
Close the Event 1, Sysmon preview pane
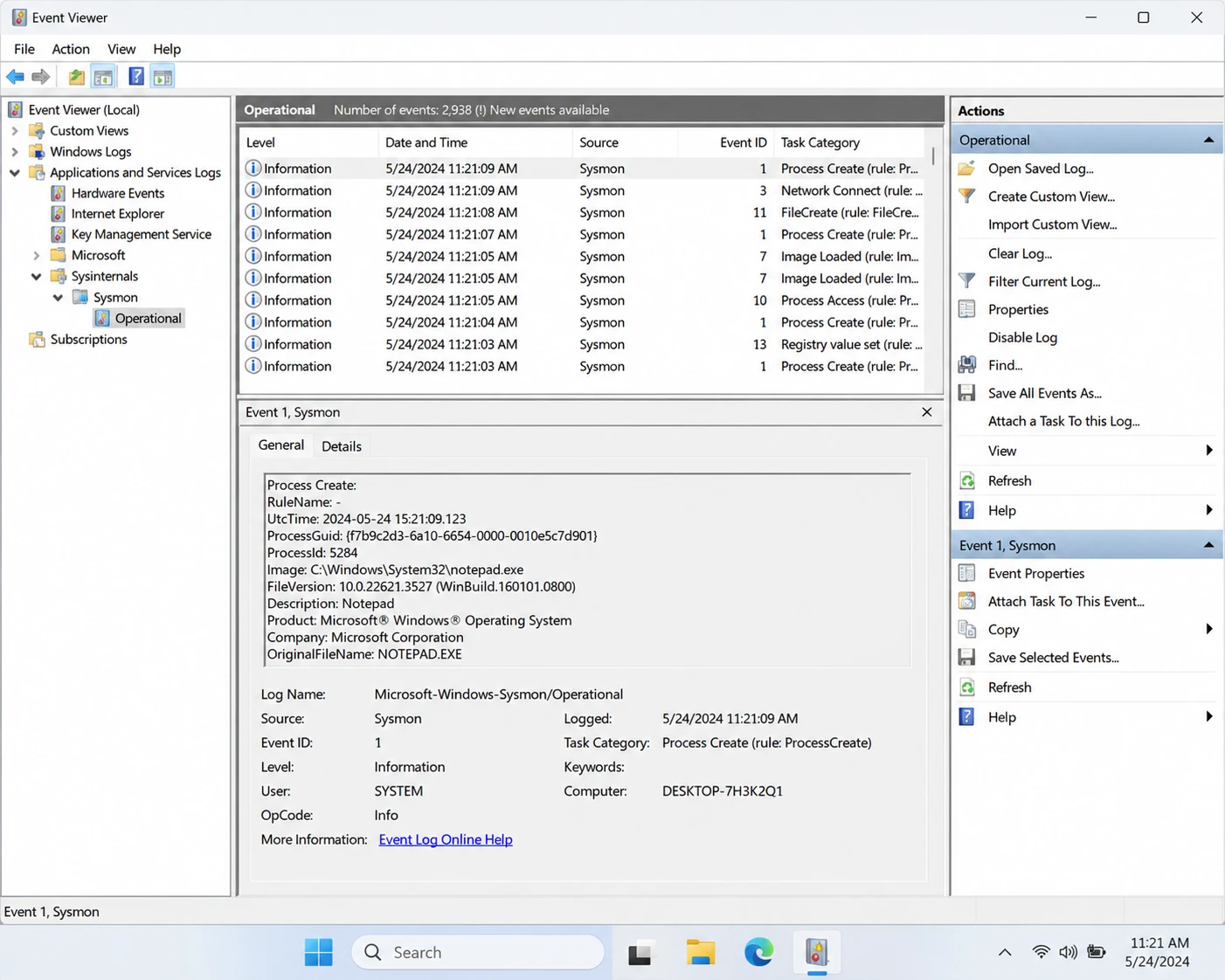(927, 412)
